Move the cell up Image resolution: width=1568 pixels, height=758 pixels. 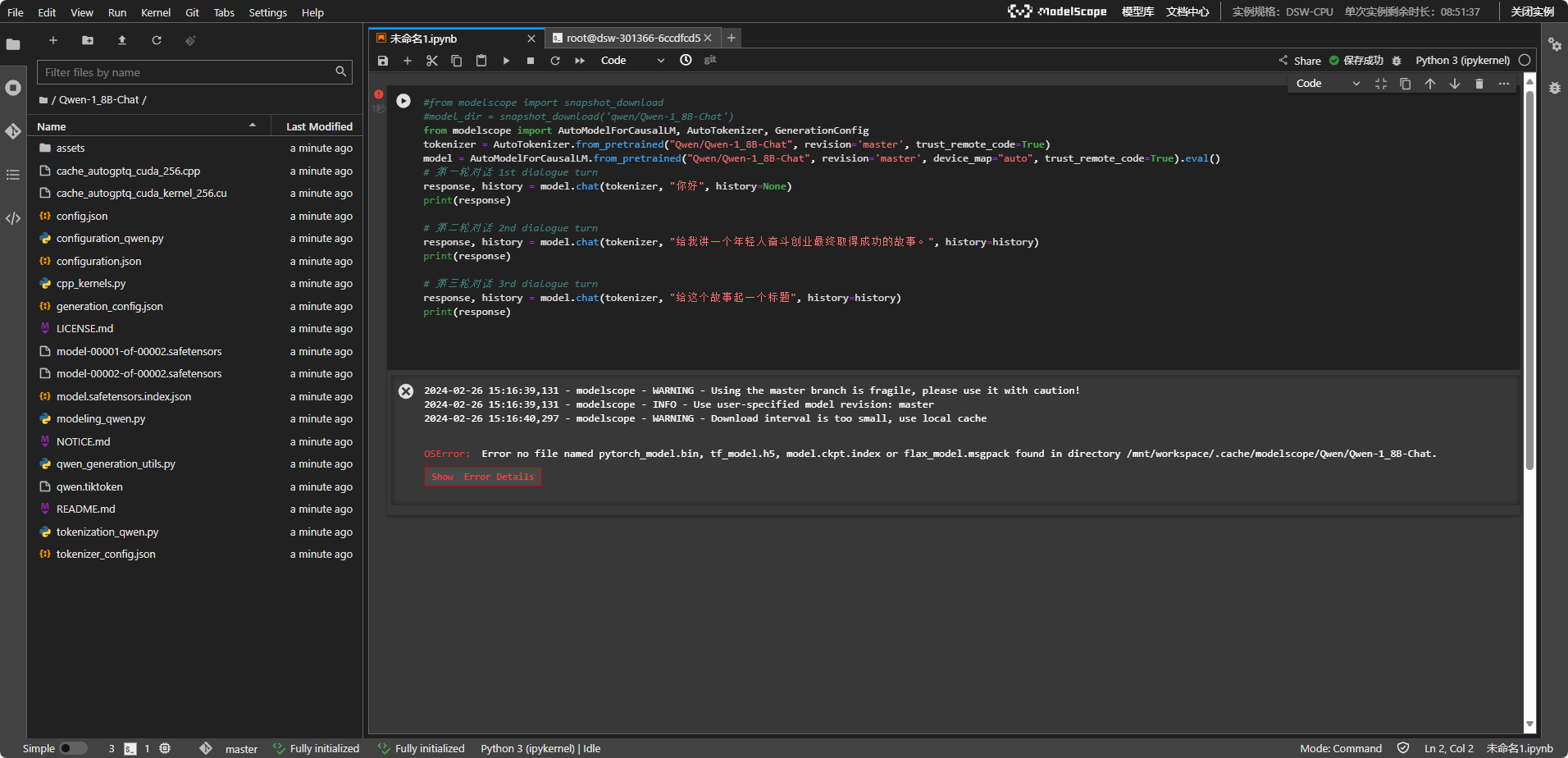click(x=1430, y=84)
